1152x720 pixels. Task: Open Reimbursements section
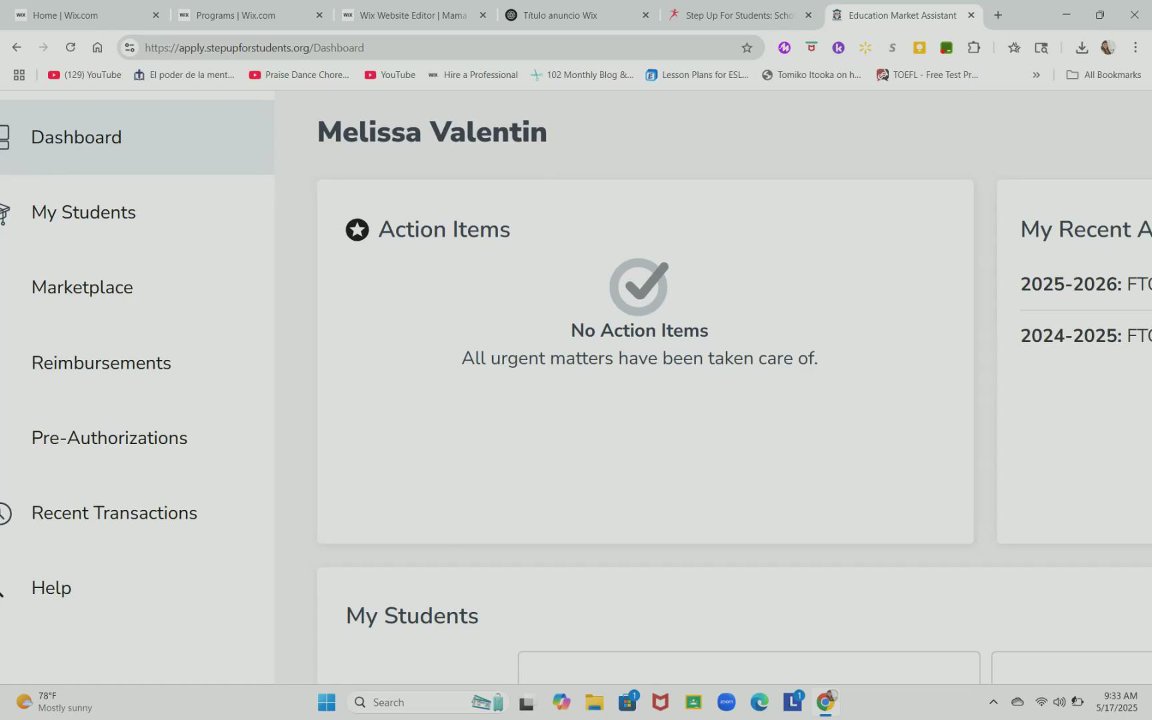coord(101,363)
